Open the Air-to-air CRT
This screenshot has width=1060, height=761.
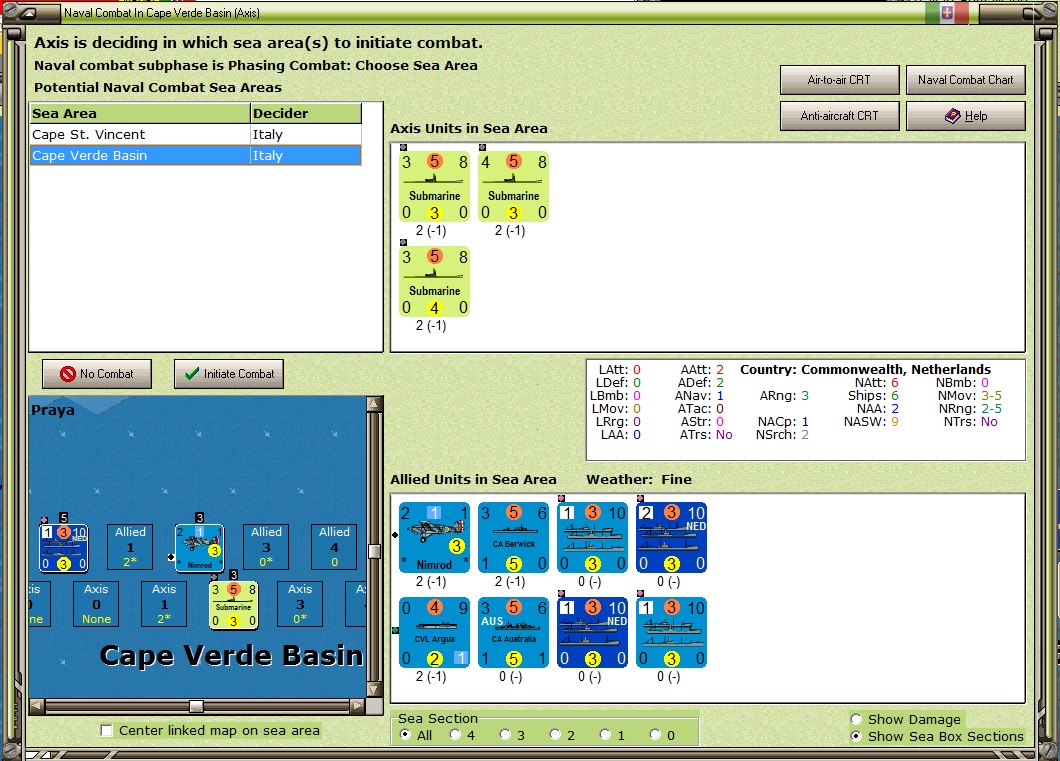click(840, 80)
